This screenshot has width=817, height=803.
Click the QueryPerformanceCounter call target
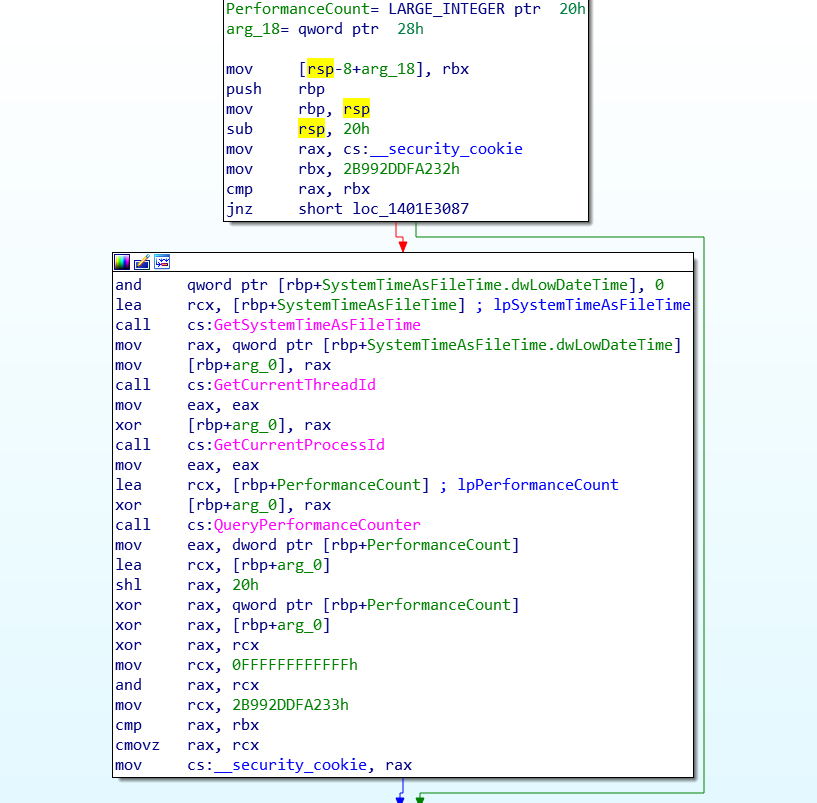click(317, 525)
